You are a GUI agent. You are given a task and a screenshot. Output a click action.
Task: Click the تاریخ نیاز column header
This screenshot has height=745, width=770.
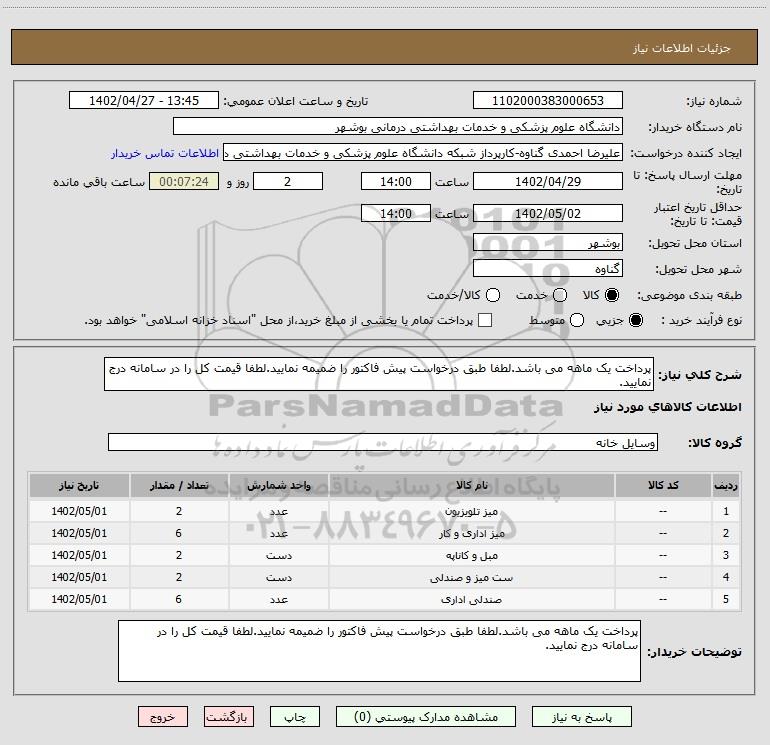[x=79, y=485]
